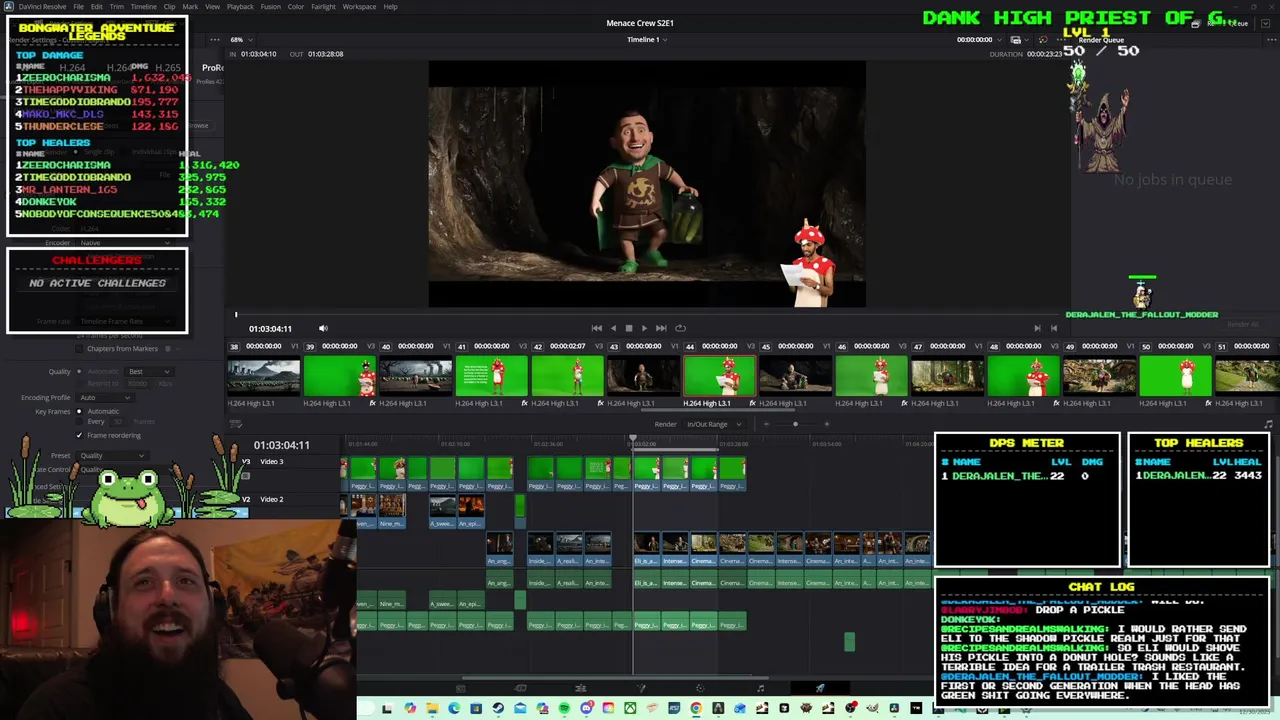
Task: Jump to last frame in viewer transport
Action: [x=661, y=328]
